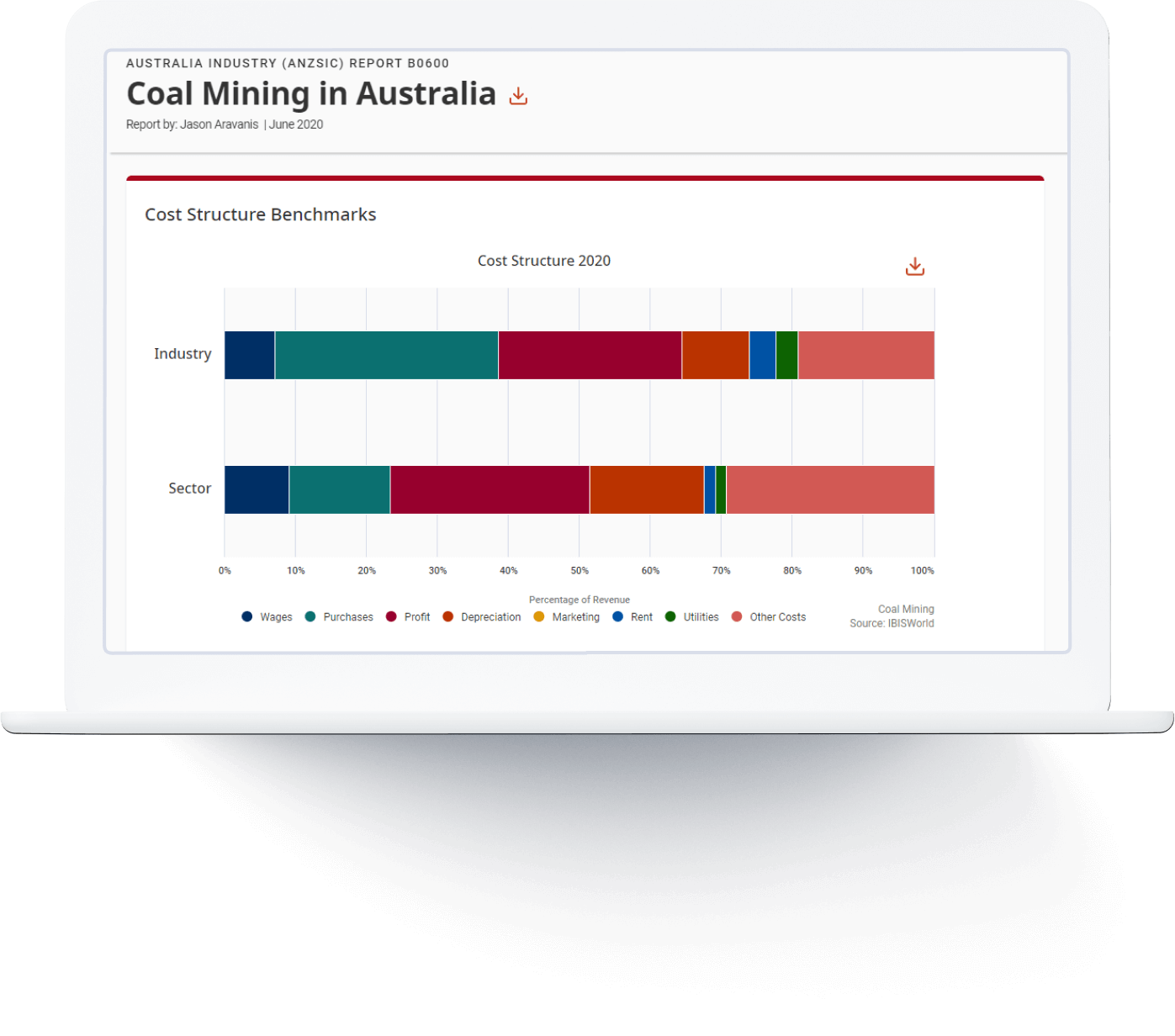Select the Industry bar's Wages segment

click(249, 355)
